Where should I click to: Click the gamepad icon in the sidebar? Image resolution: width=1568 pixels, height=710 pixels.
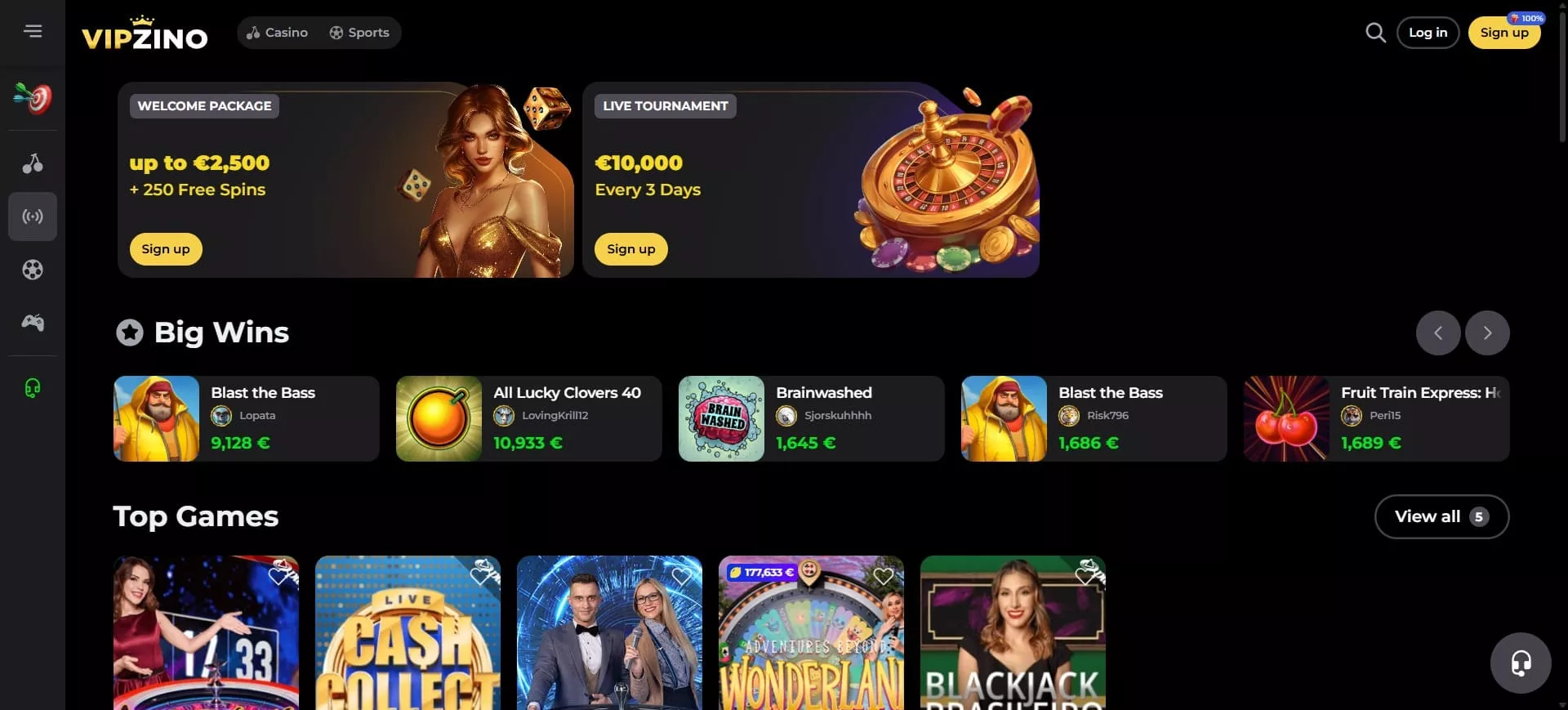point(33,323)
